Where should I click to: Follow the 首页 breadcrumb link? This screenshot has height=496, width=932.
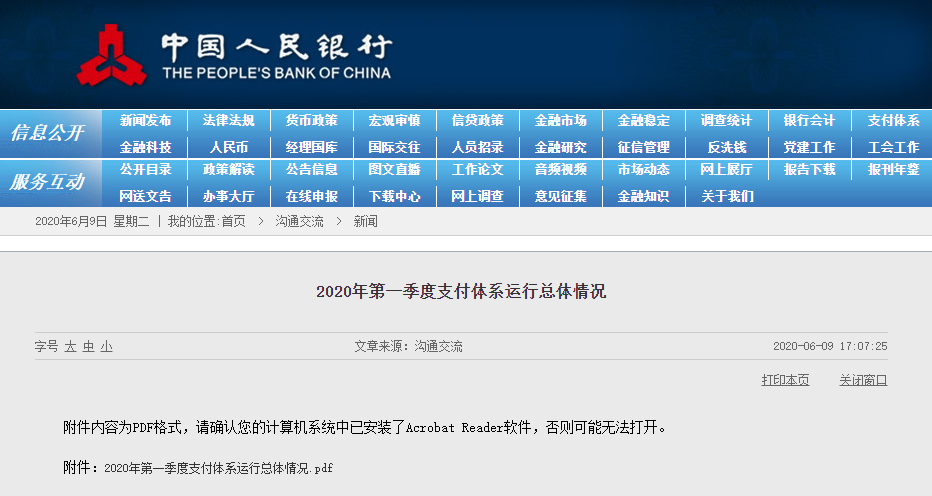coord(234,221)
